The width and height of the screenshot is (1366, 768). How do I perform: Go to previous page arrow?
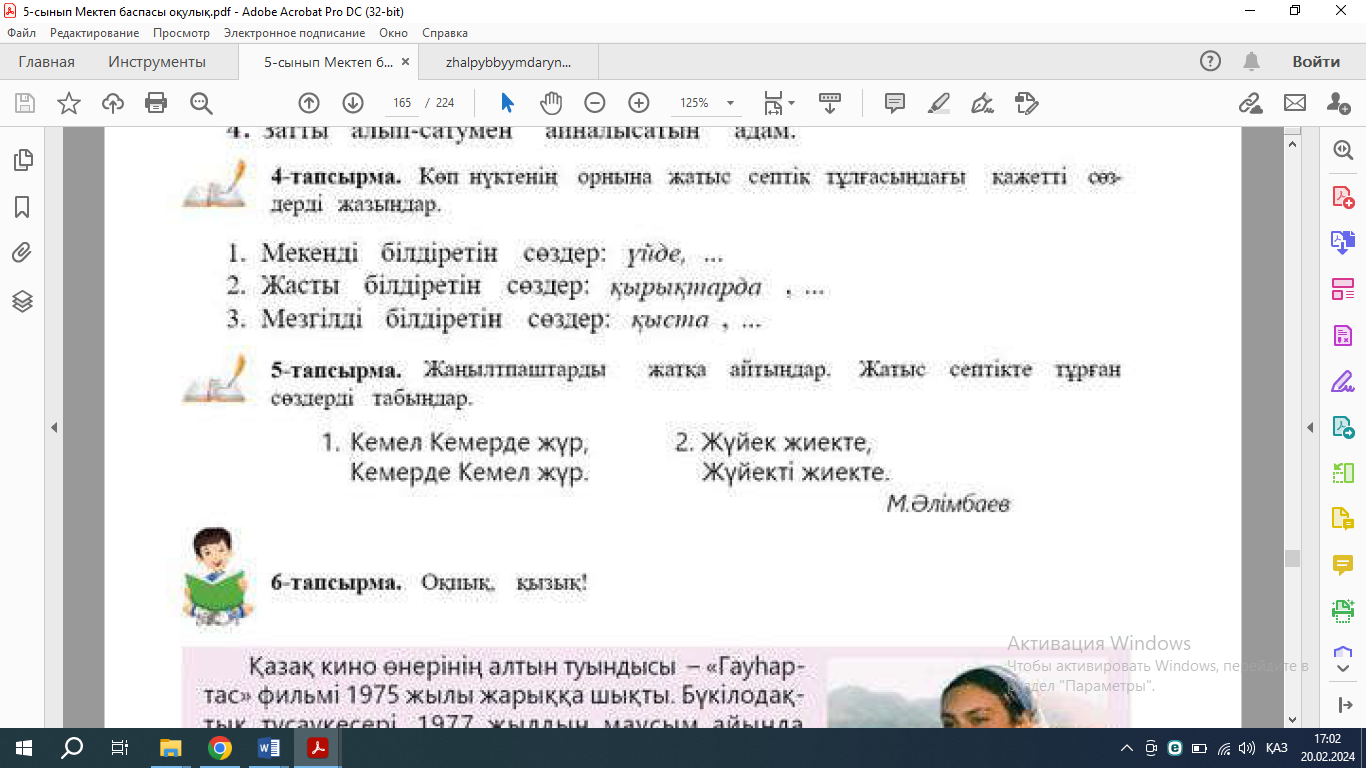click(x=309, y=103)
